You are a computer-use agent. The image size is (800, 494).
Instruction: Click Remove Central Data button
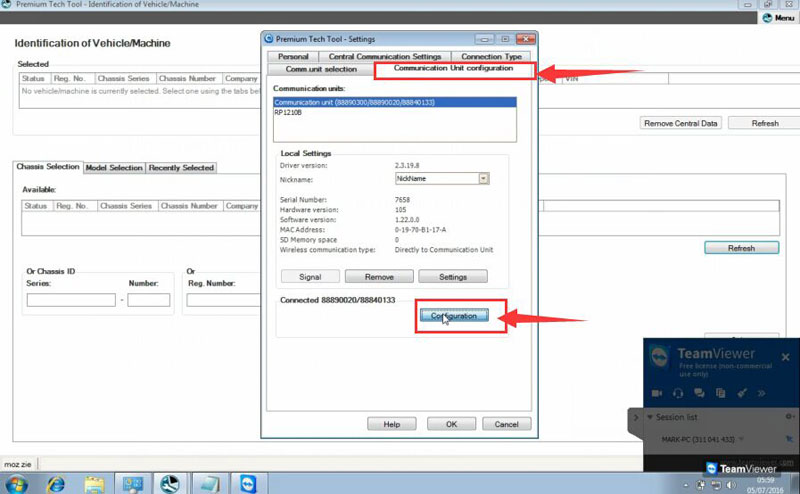coord(680,123)
